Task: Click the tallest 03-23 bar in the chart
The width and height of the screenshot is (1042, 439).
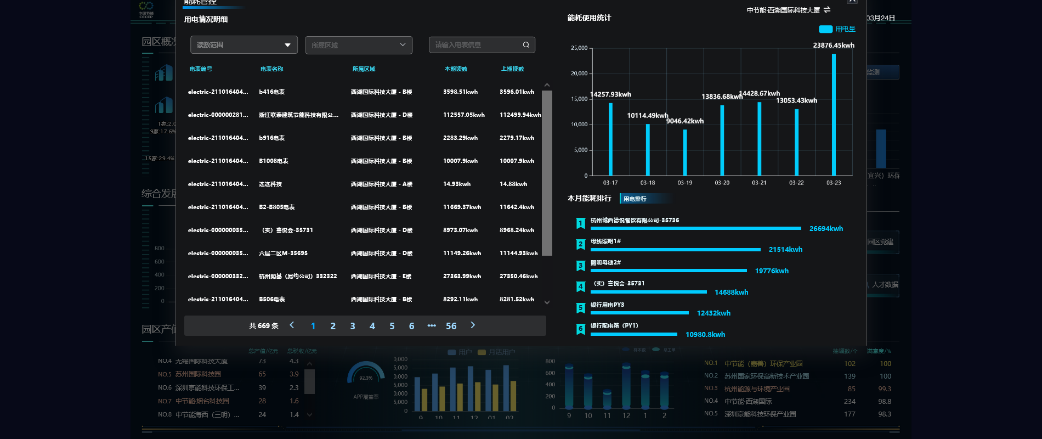Action: pos(834,114)
